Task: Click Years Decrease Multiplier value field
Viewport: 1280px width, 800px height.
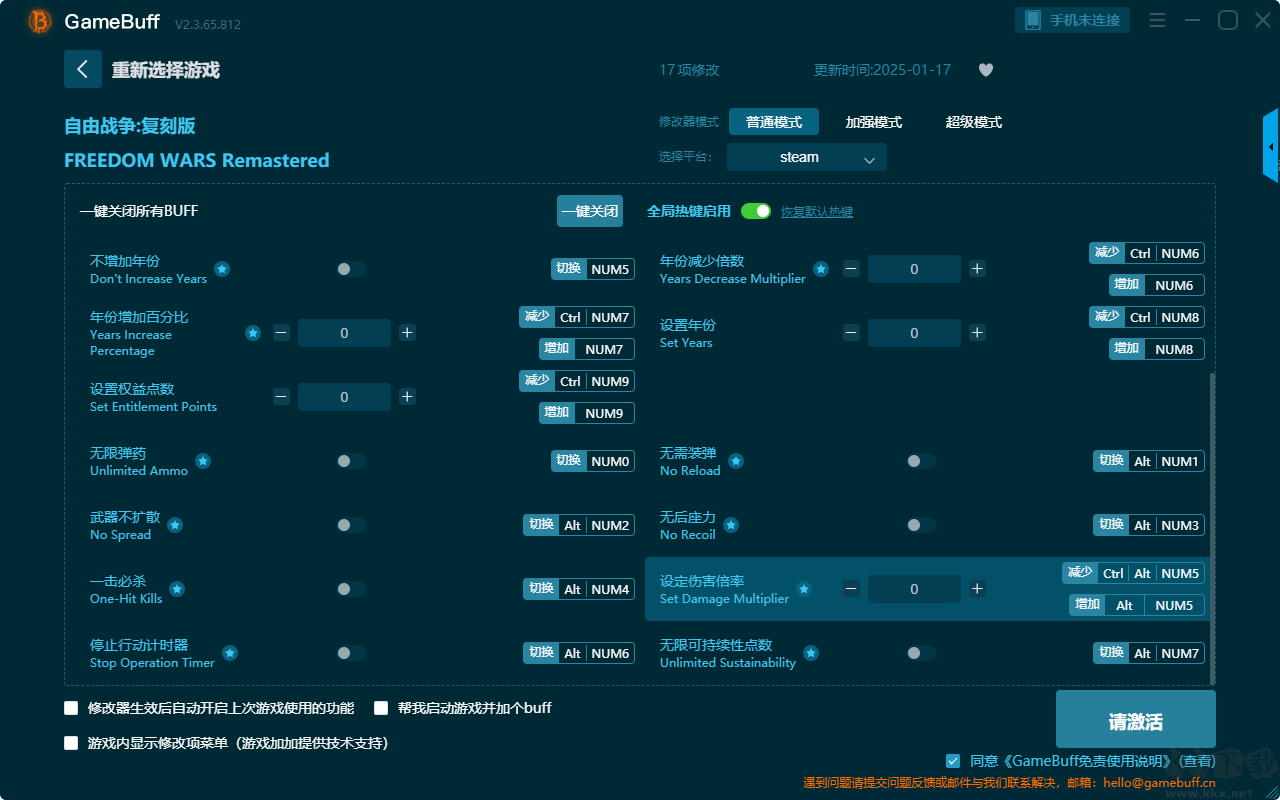Action: click(x=914, y=269)
